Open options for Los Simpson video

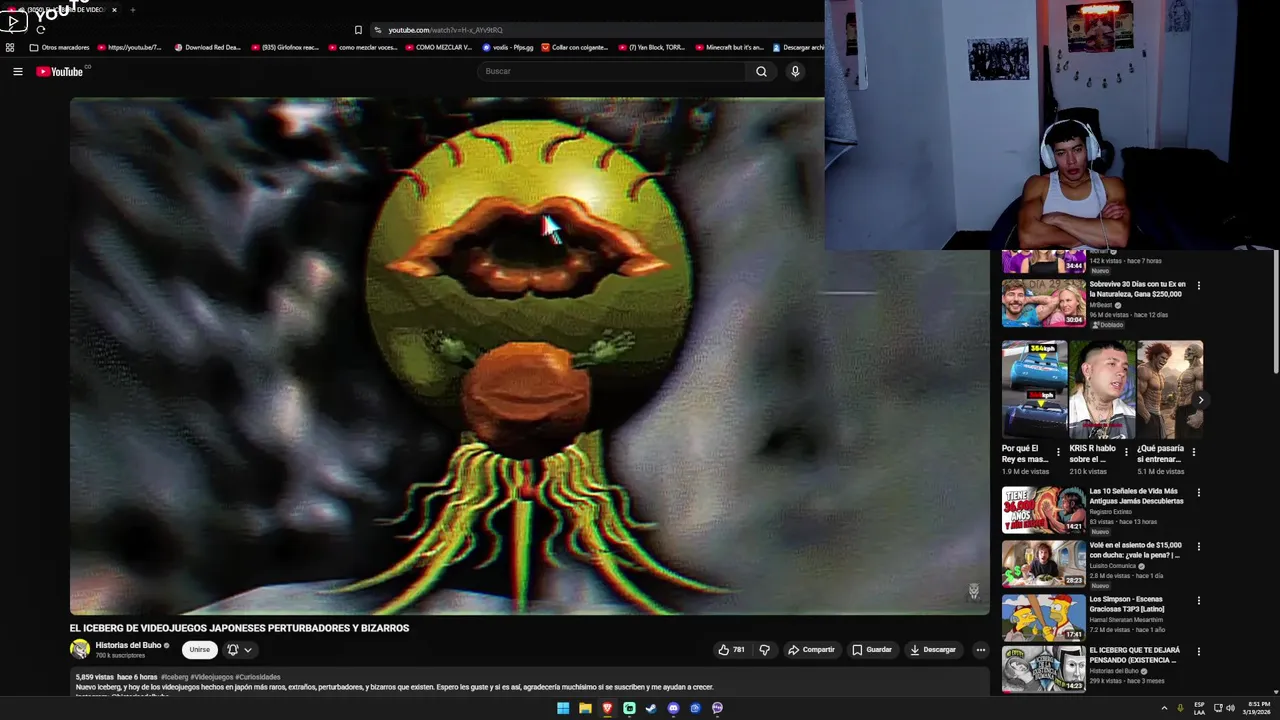[x=1198, y=601]
